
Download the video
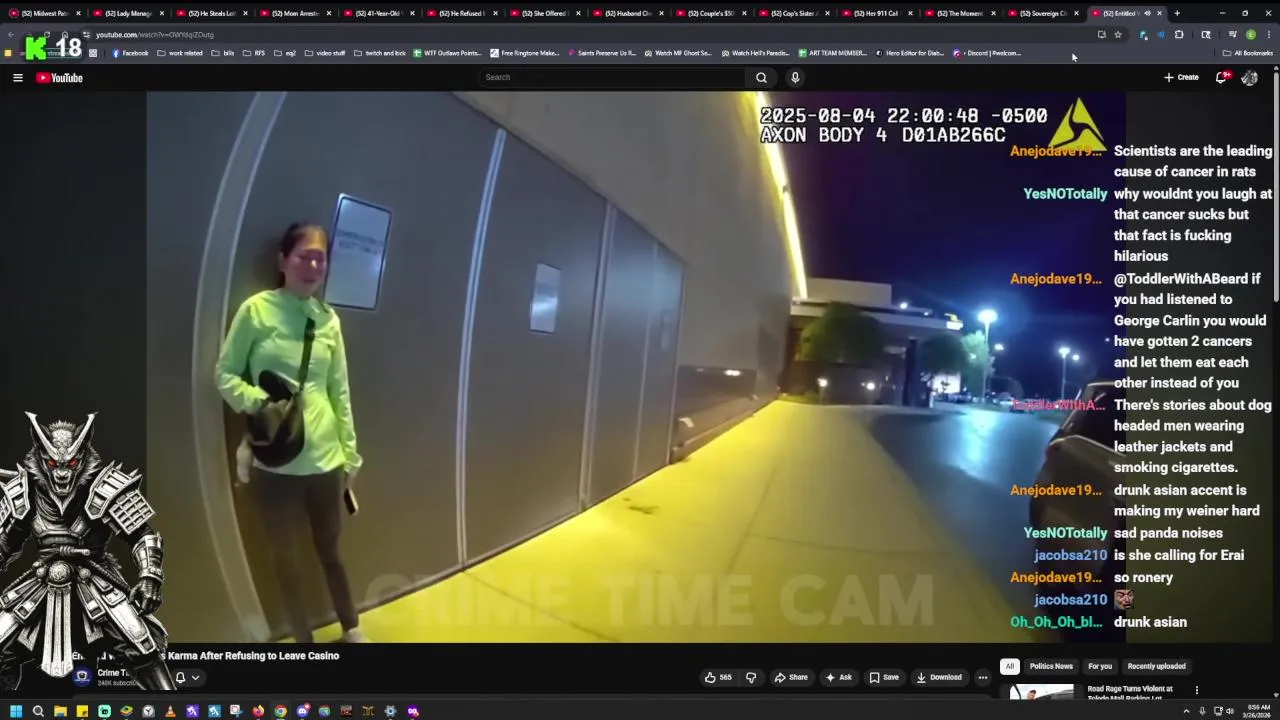coord(939,677)
